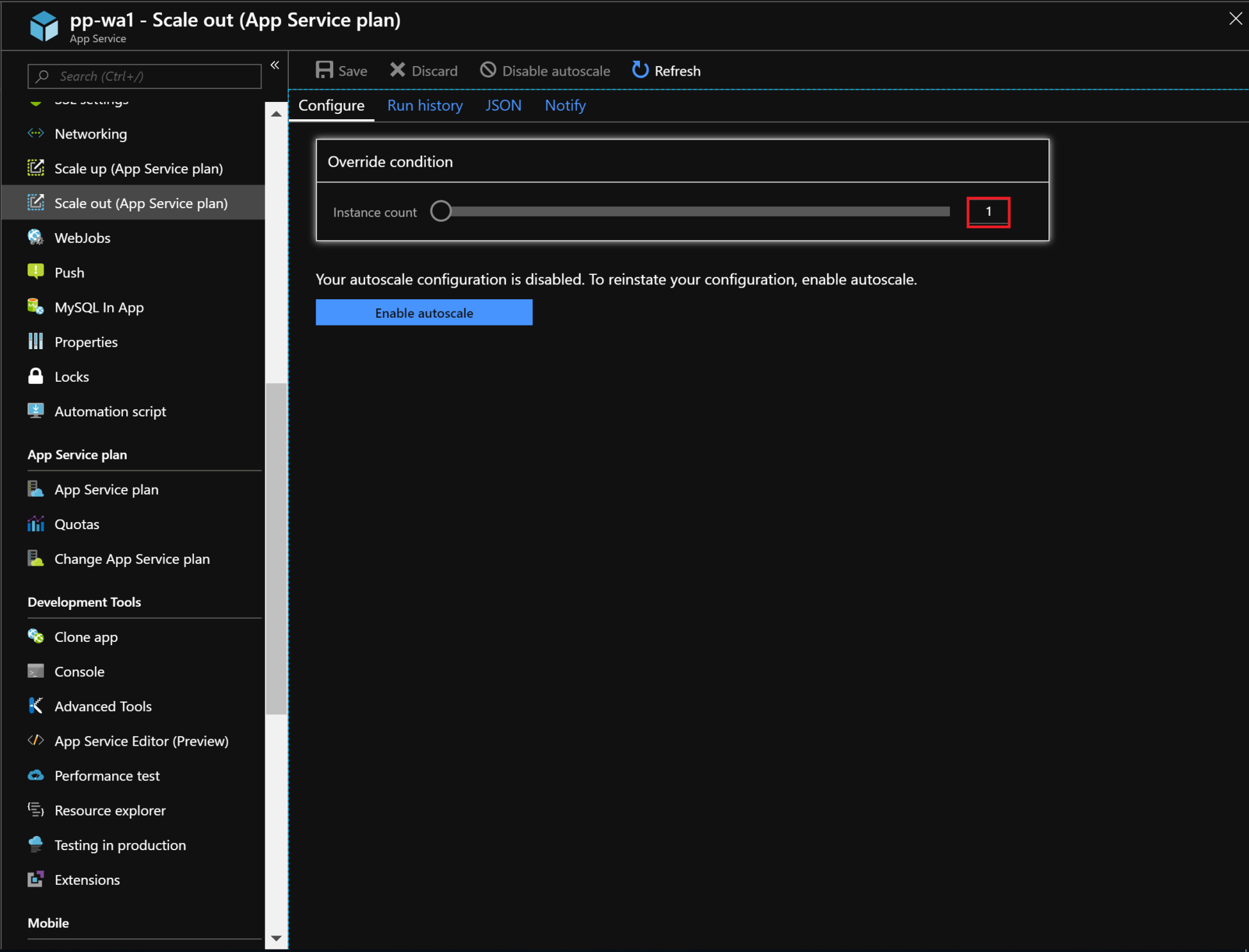Collapse the sidebar with double chevron

click(275, 65)
